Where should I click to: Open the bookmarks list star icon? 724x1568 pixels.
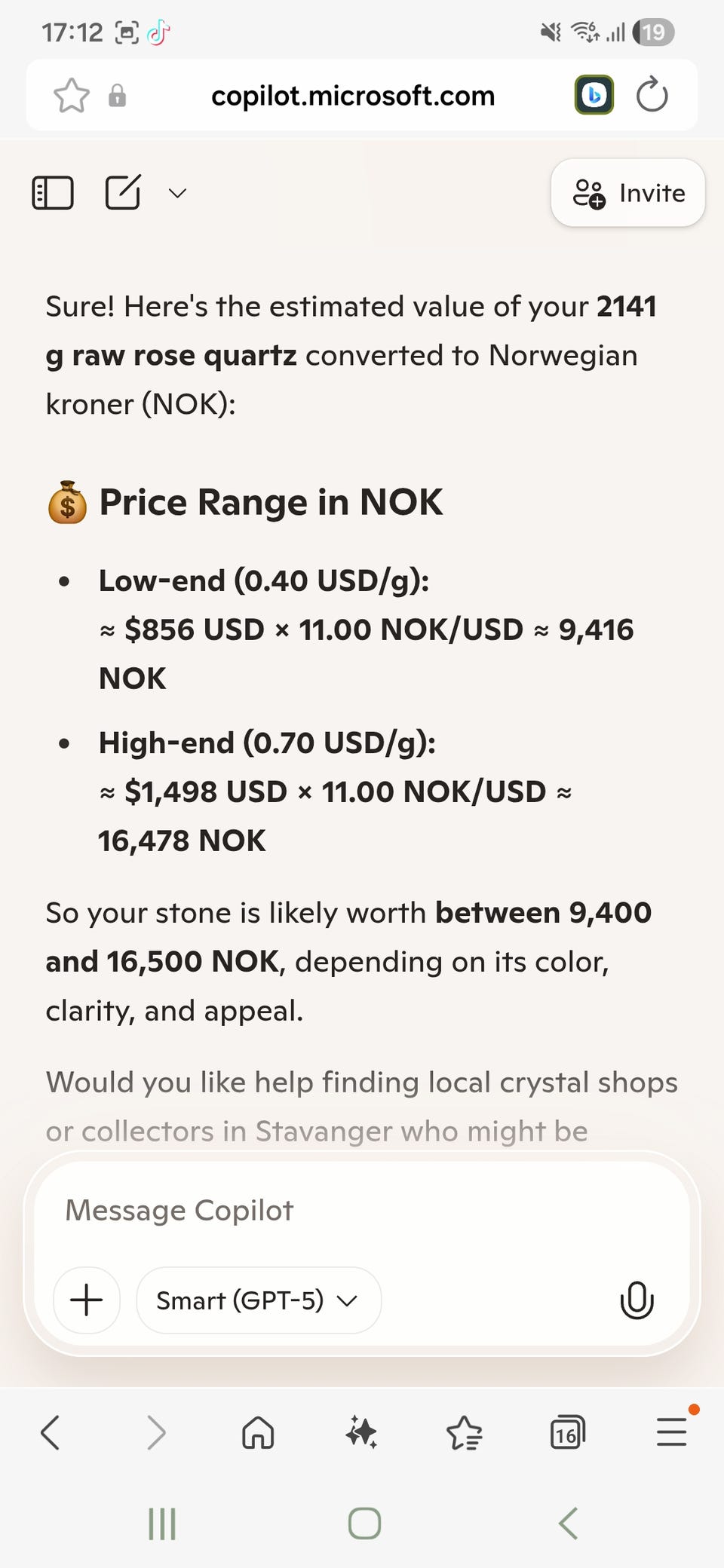(464, 1432)
